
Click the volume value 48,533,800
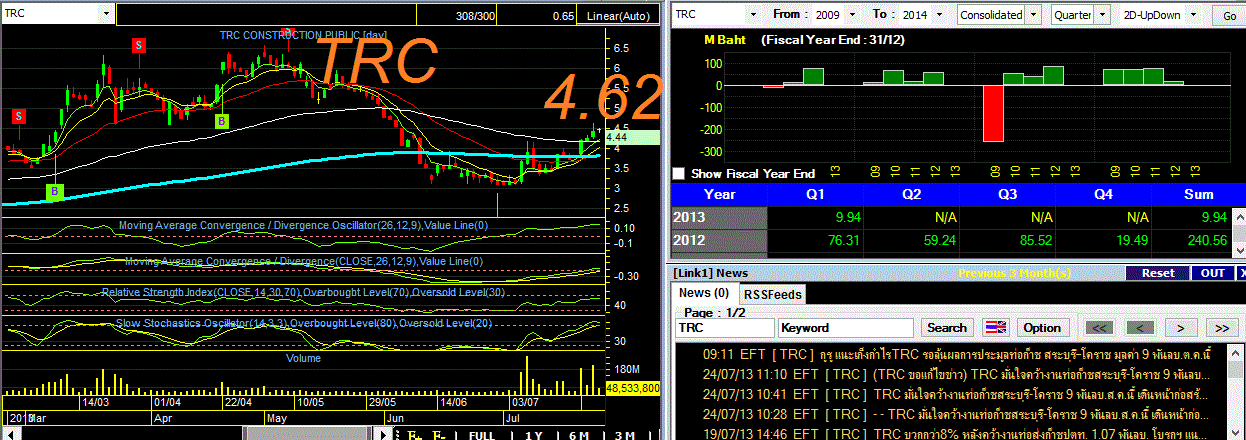(633, 387)
